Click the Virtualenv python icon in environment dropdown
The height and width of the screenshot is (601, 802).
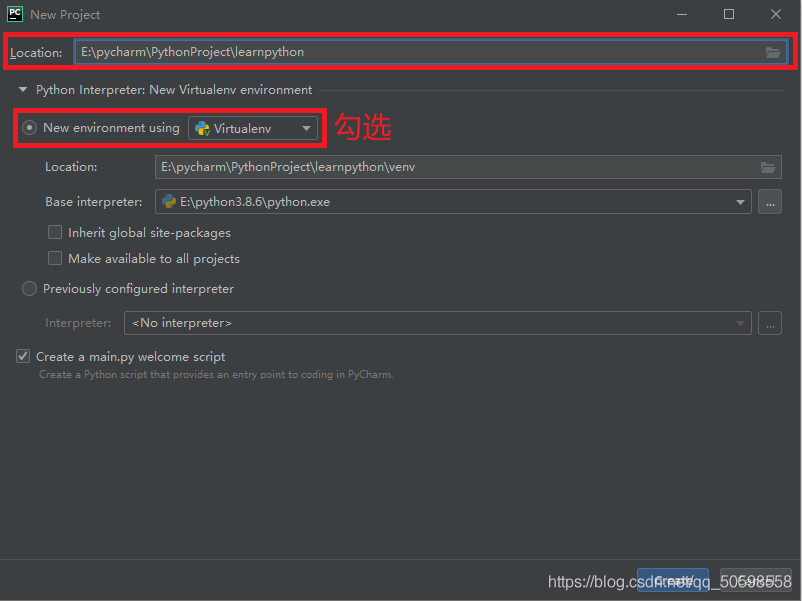click(203, 128)
